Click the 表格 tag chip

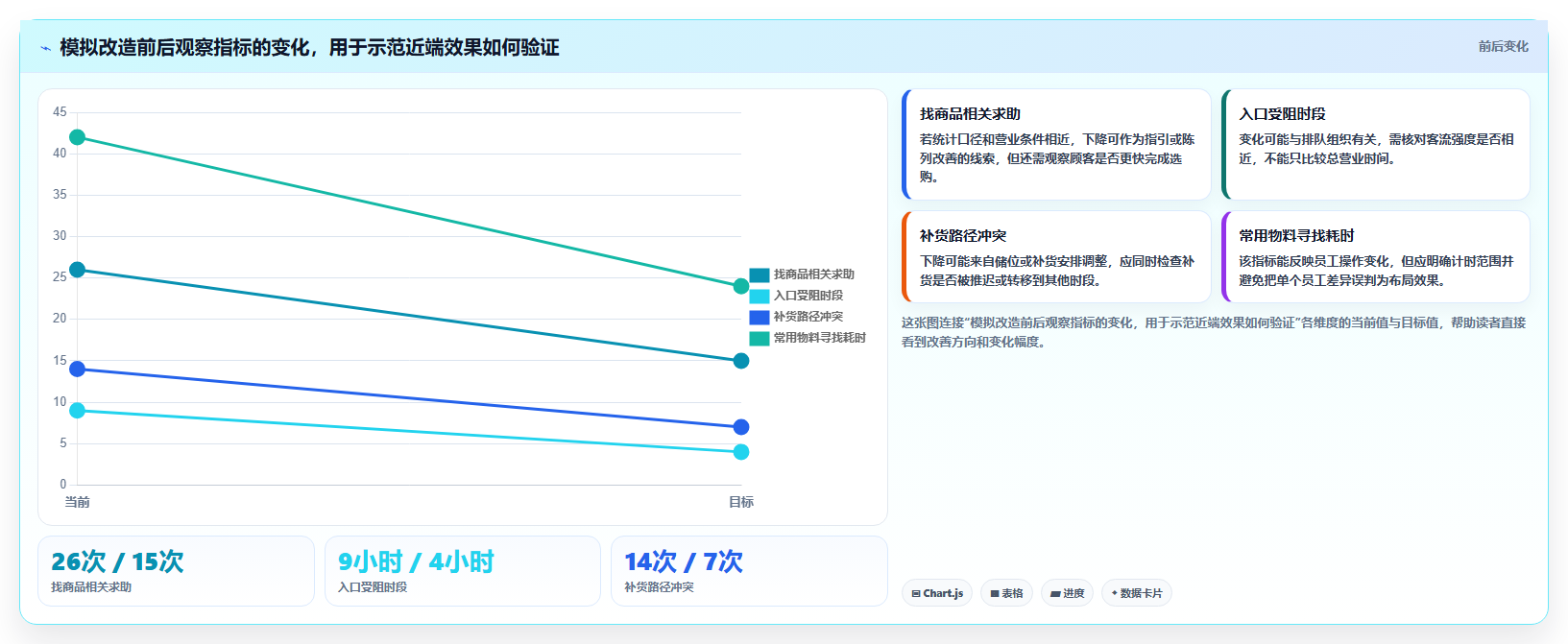[1006, 593]
